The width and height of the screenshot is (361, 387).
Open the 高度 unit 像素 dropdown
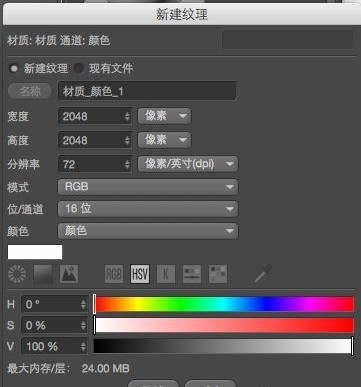(164, 140)
